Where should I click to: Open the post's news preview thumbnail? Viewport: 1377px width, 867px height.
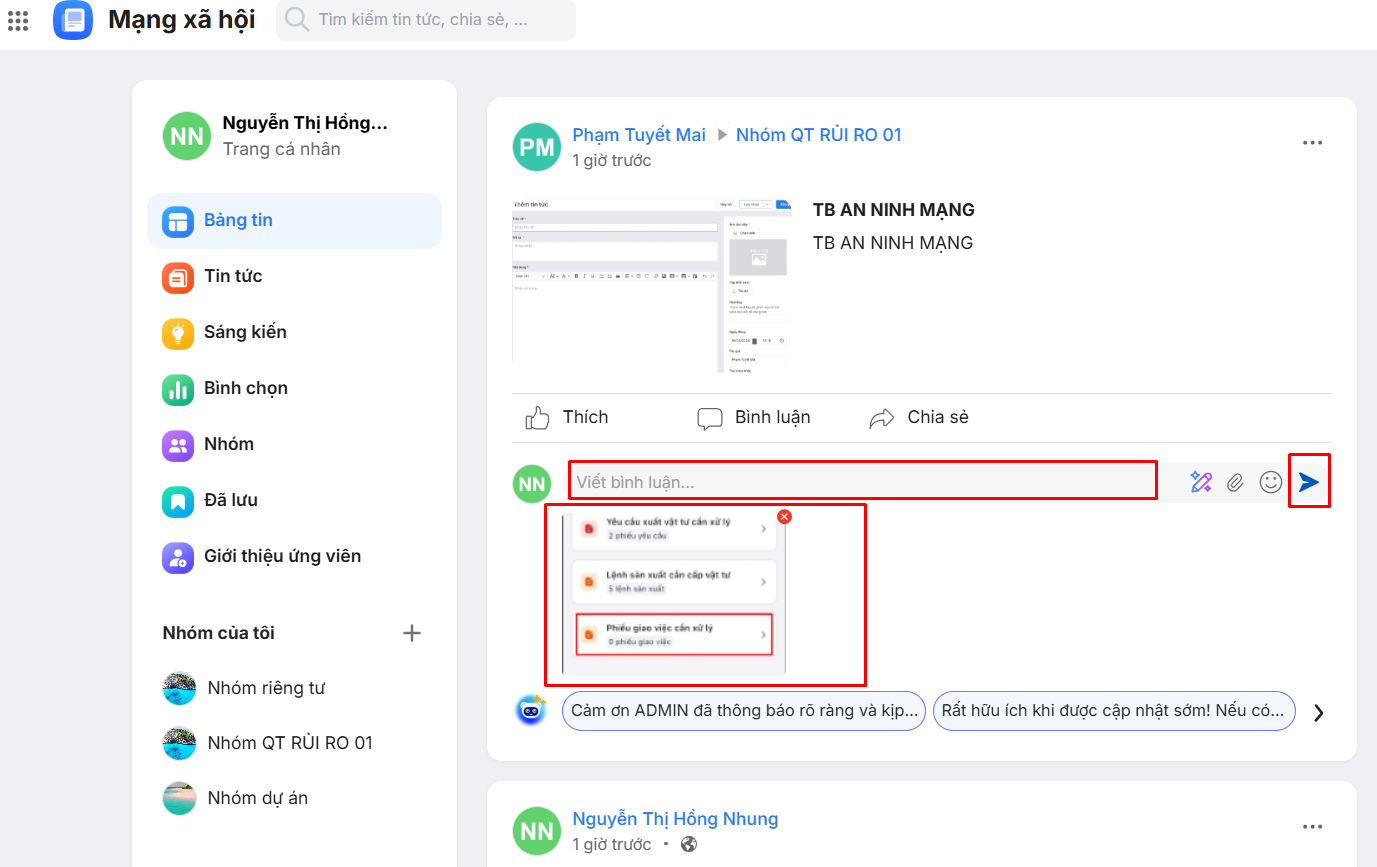pyautogui.click(x=652, y=285)
